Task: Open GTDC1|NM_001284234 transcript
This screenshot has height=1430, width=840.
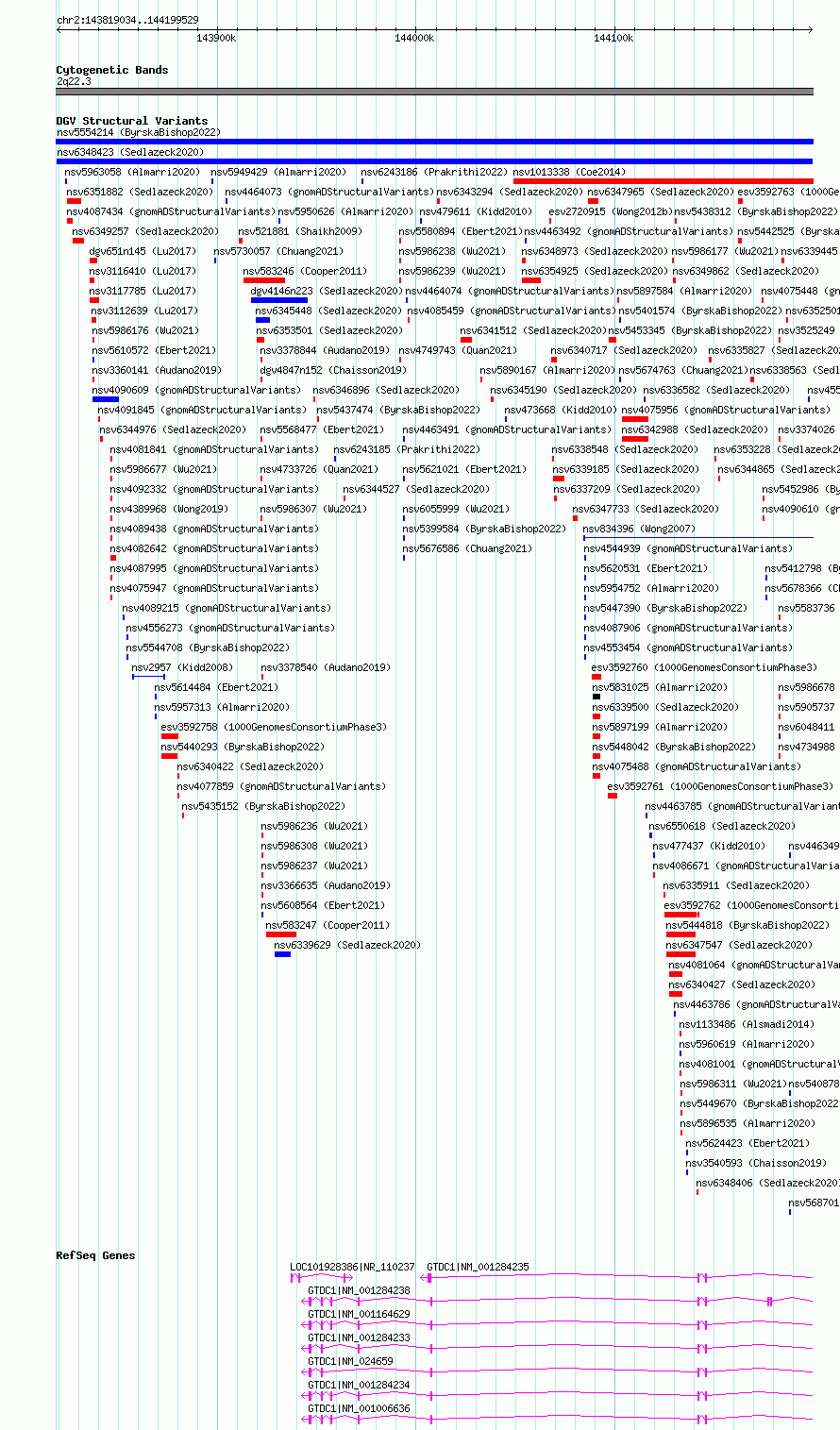Action: coord(359,1385)
